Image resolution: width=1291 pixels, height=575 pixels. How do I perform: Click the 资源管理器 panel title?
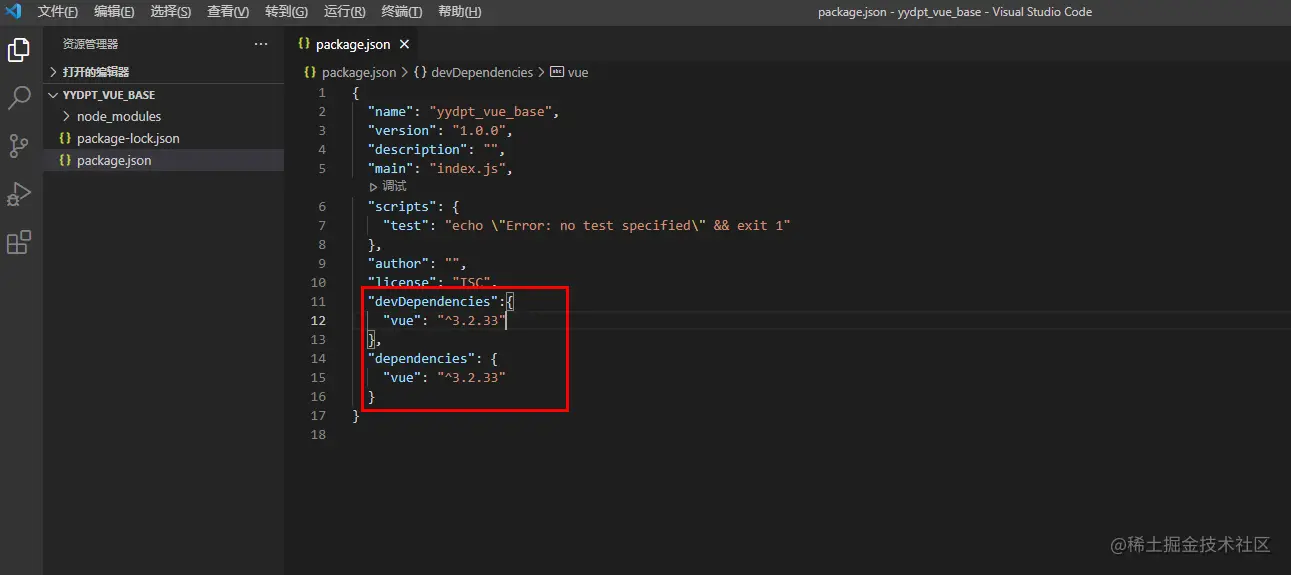pyautogui.click(x=90, y=44)
